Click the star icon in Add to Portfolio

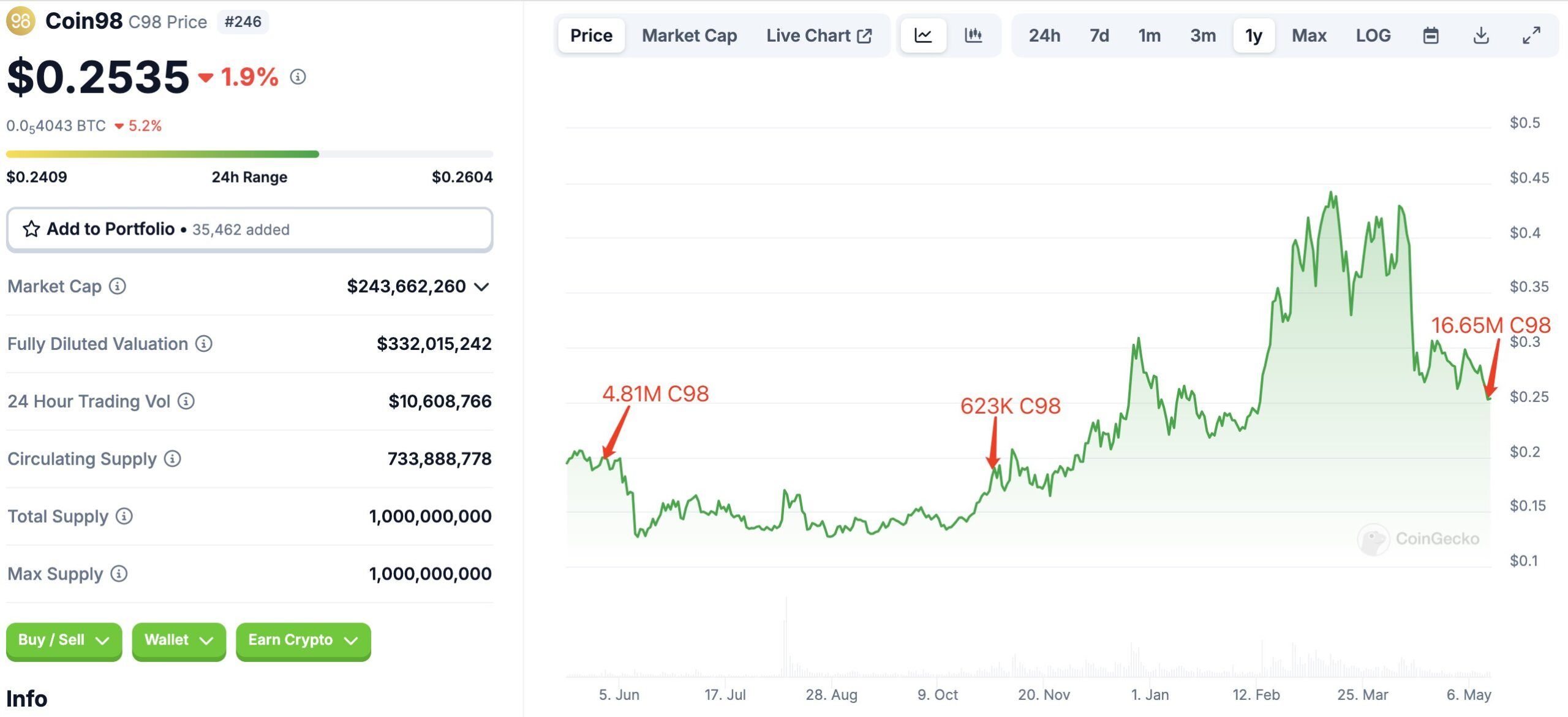(x=31, y=229)
